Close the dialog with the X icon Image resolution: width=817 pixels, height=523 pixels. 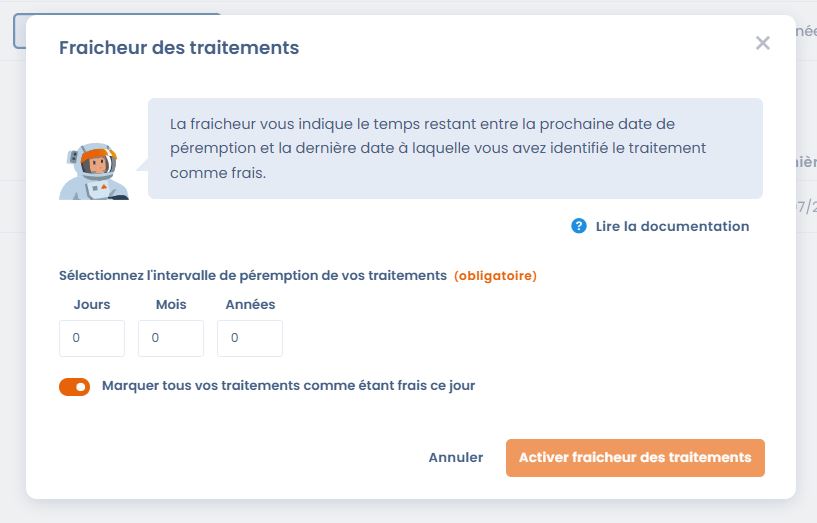[x=763, y=43]
